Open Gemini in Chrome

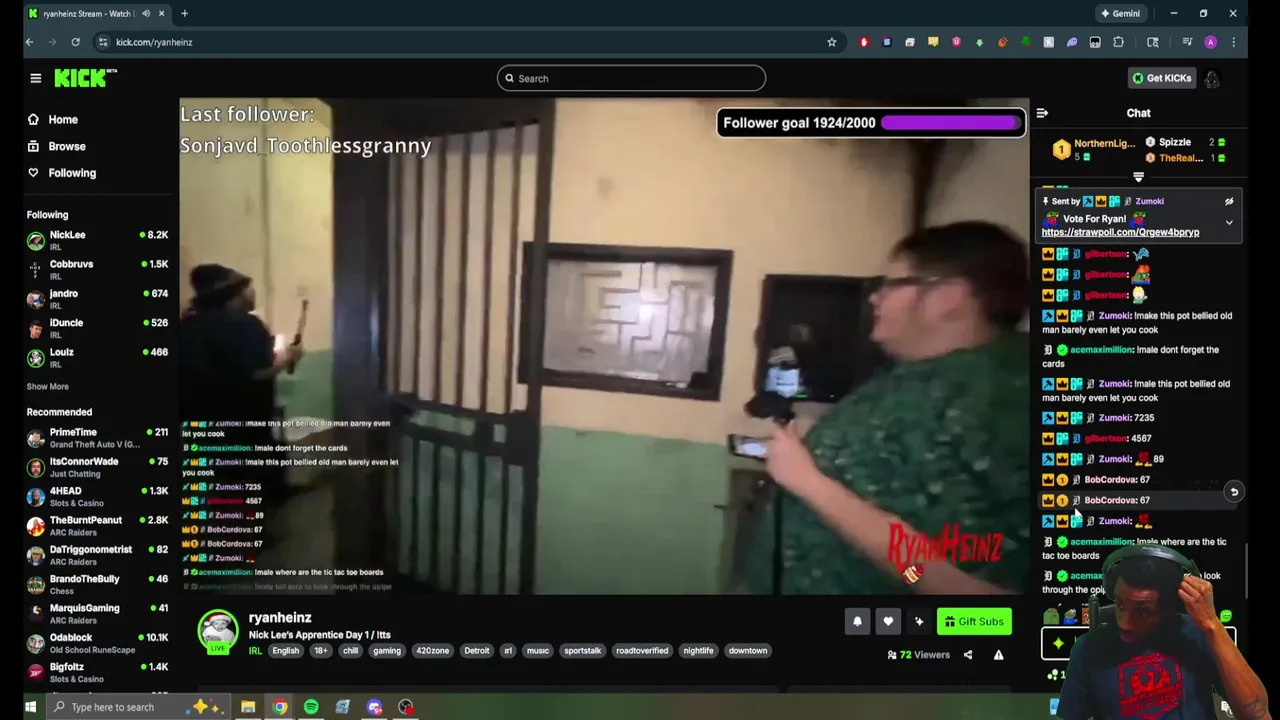coord(1120,13)
